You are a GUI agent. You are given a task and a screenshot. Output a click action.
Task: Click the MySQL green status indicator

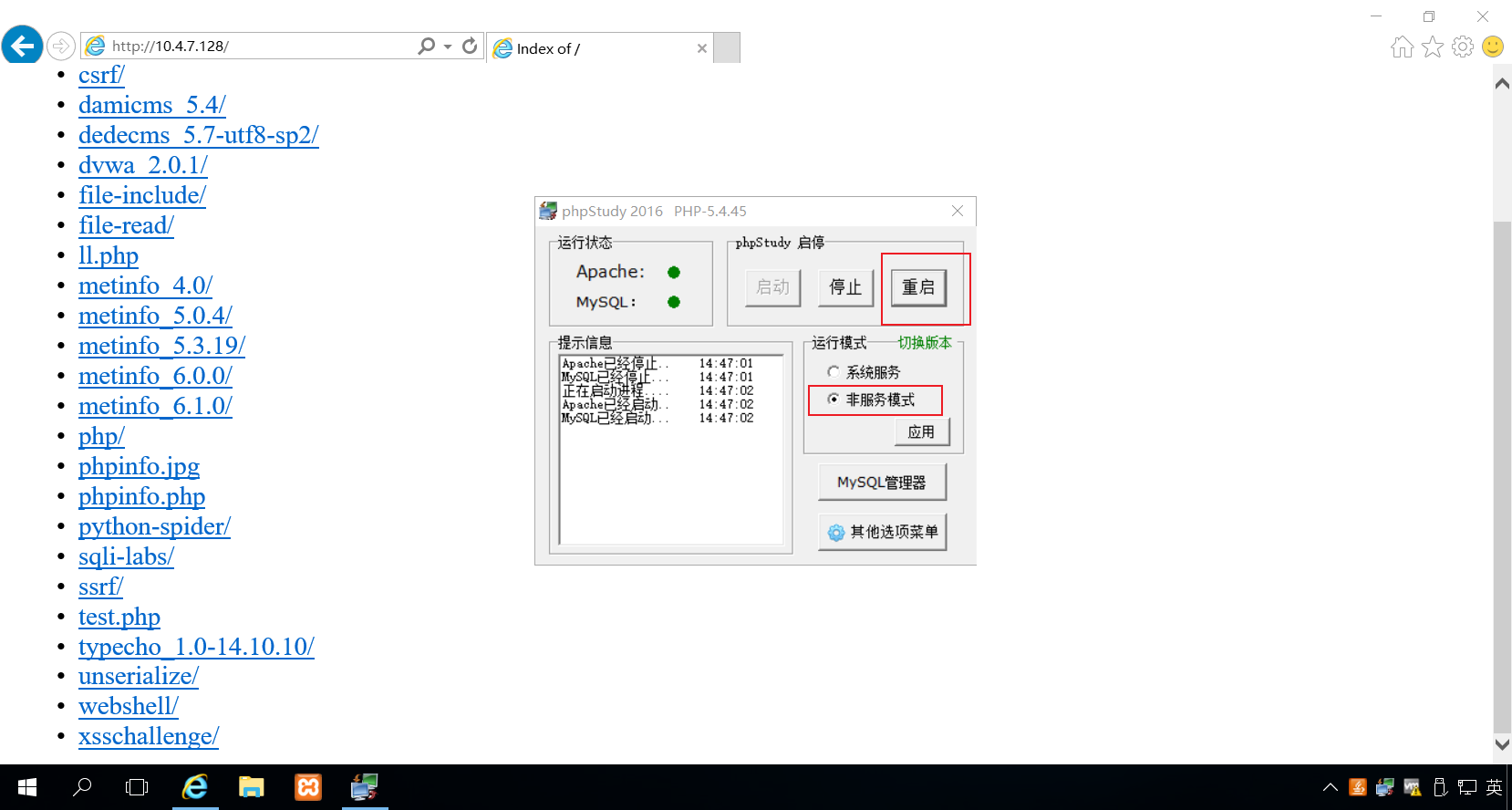(674, 302)
